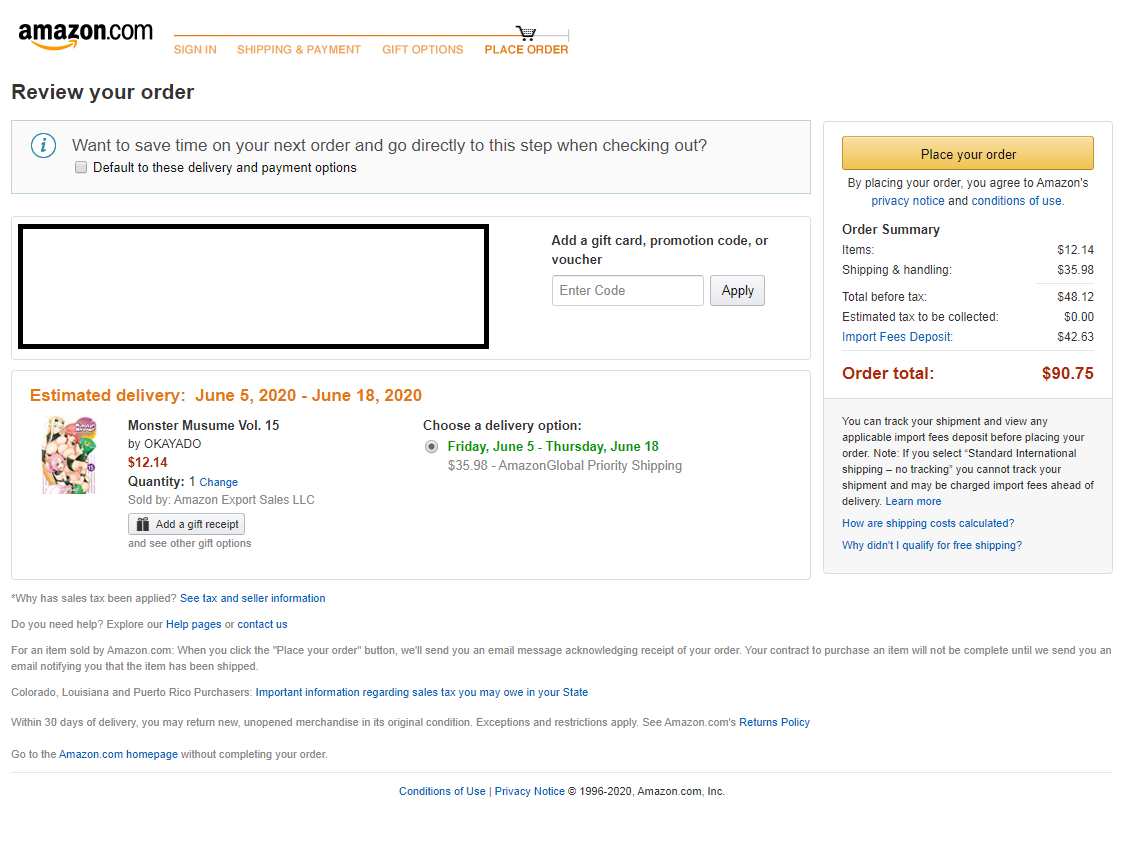Click the Amazon.com logo
The height and width of the screenshot is (868, 1123).
point(85,36)
